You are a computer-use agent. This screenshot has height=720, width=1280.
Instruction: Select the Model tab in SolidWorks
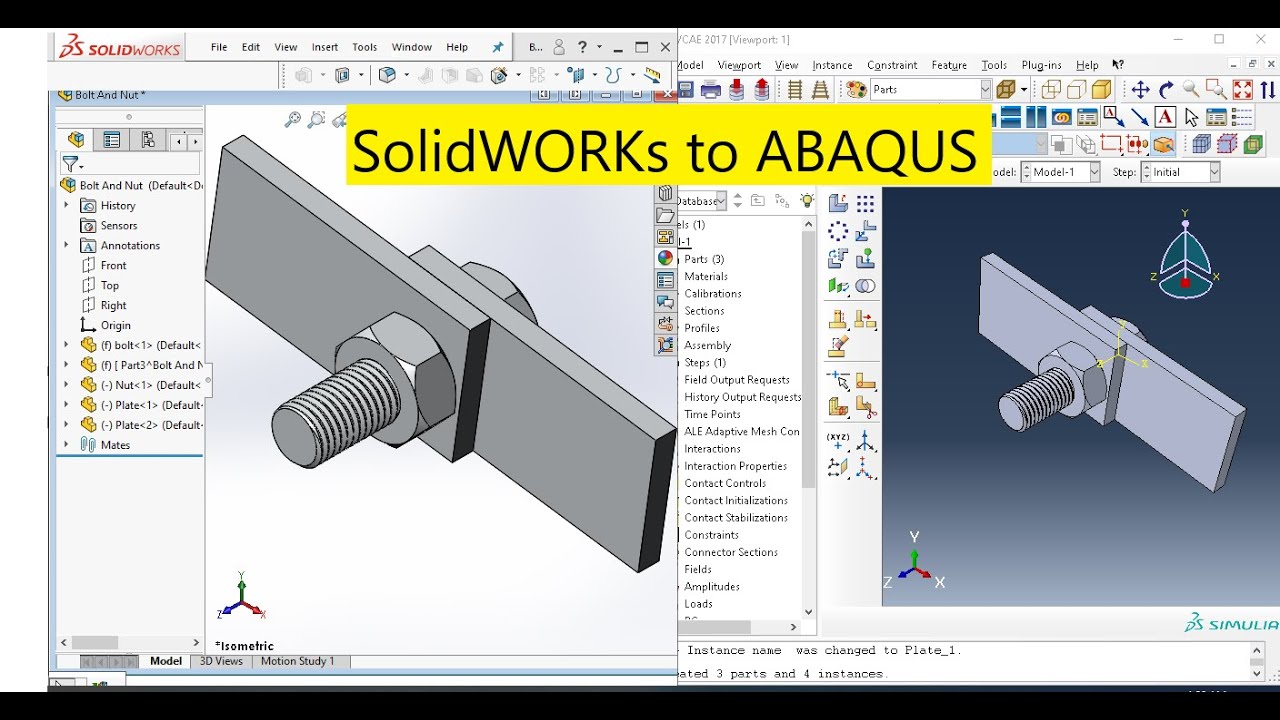click(x=166, y=661)
